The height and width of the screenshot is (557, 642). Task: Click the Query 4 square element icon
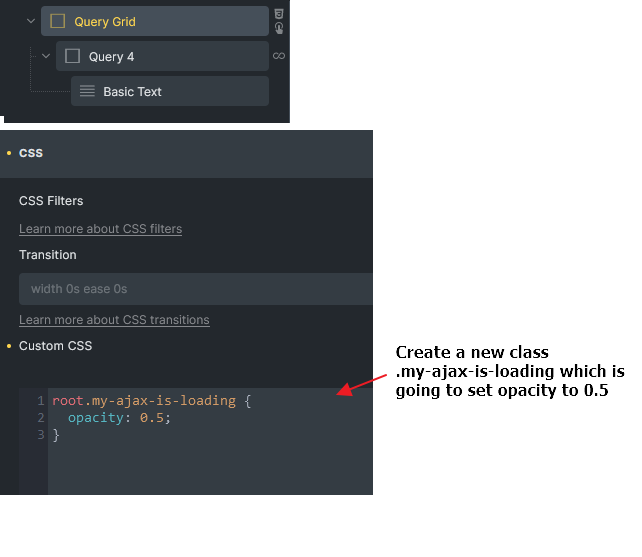(x=73, y=57)
